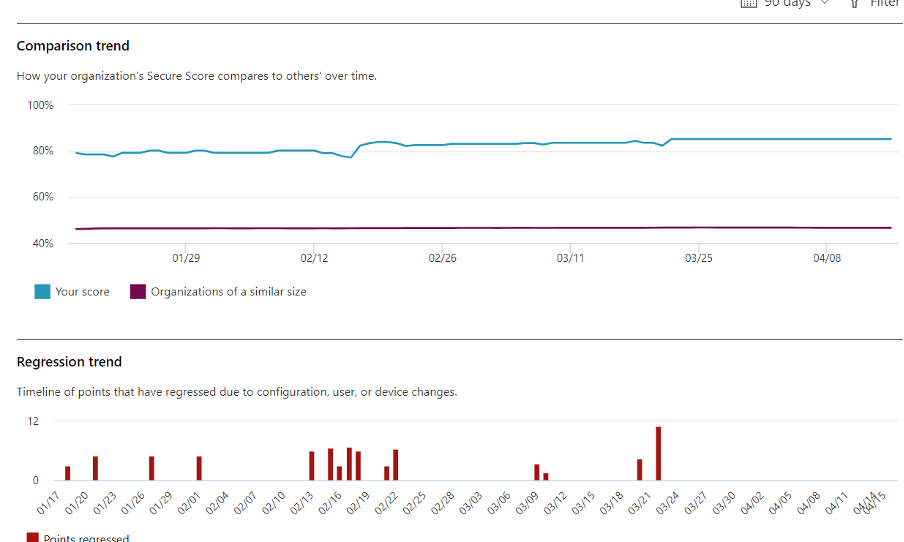Screen dimensions: 904x542
Task: Toggle the Points regressed legend label
Action: [86, 538]
